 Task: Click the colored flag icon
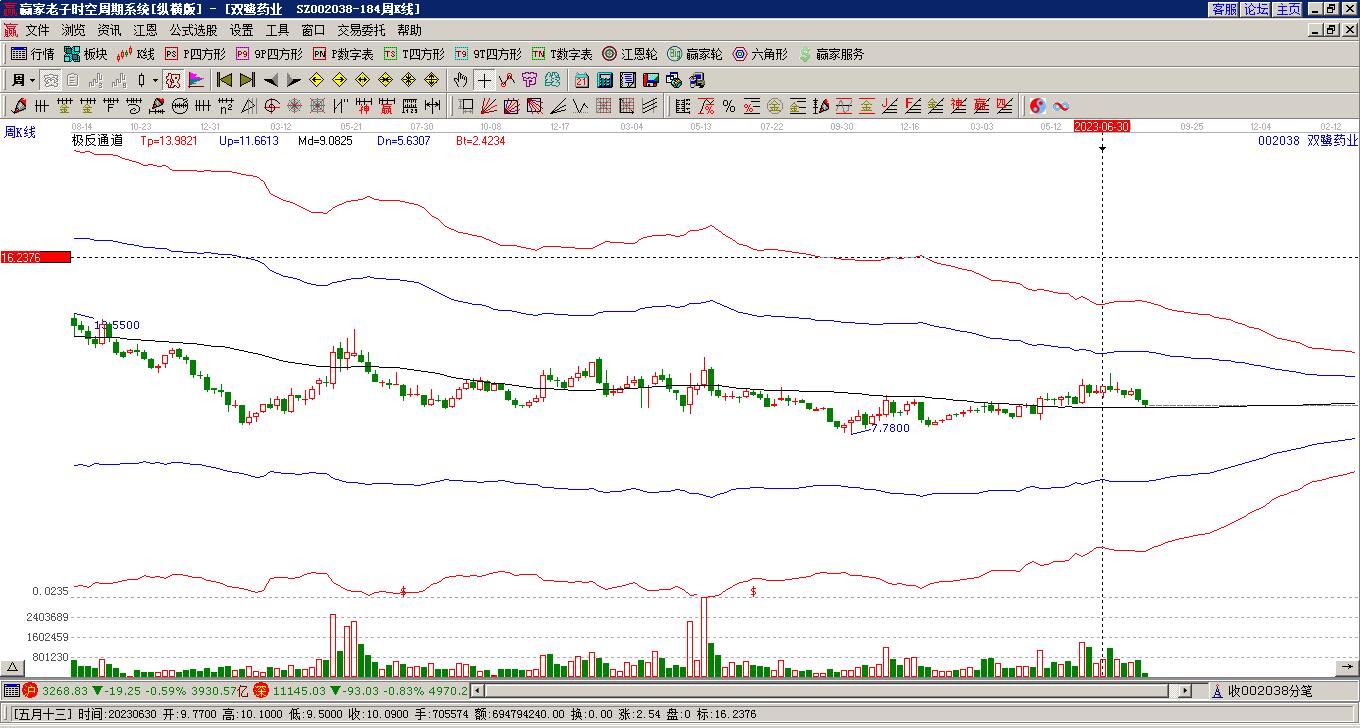click(195, 80)
